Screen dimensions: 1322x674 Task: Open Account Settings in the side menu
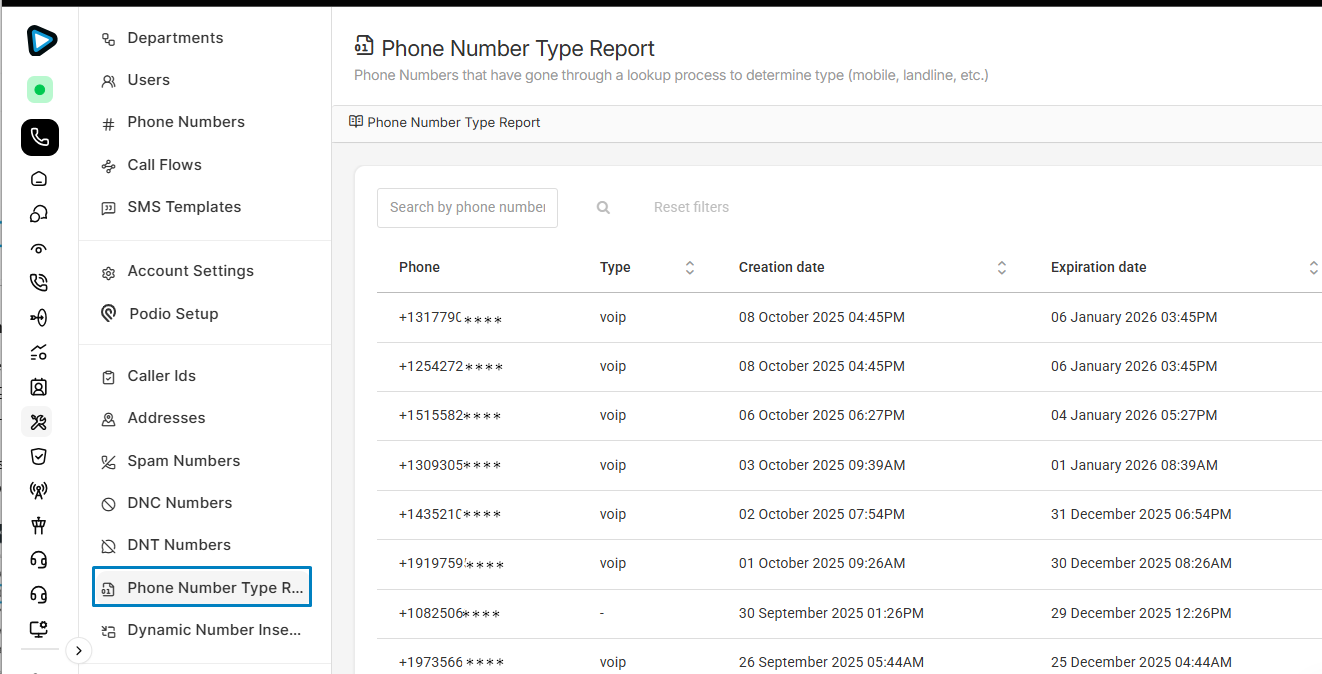[190, 271]
